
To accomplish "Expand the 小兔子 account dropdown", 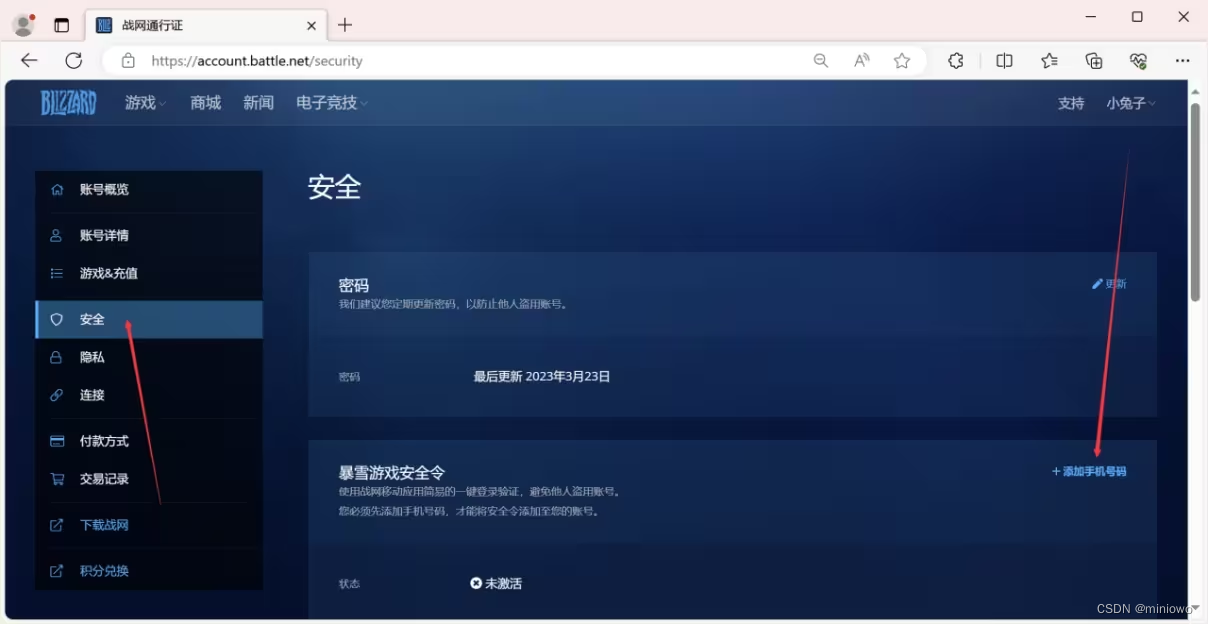I will 1131,103.
